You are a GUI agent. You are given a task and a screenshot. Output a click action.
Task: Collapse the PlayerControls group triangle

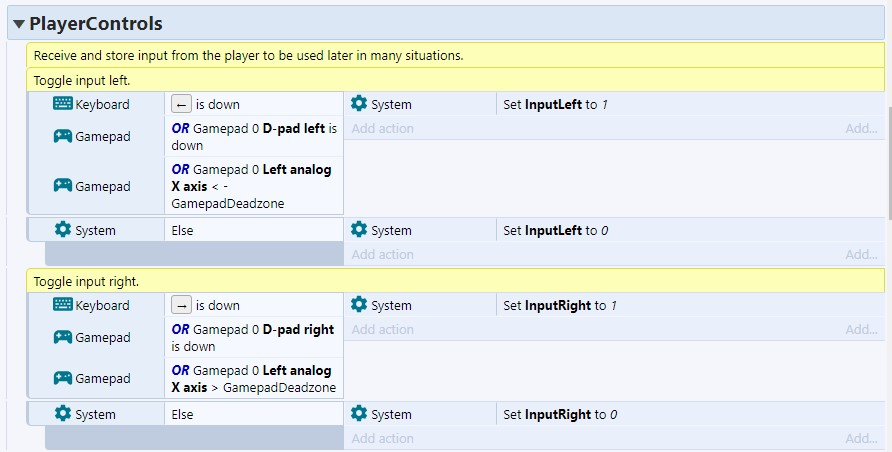[x=19, y=24]
